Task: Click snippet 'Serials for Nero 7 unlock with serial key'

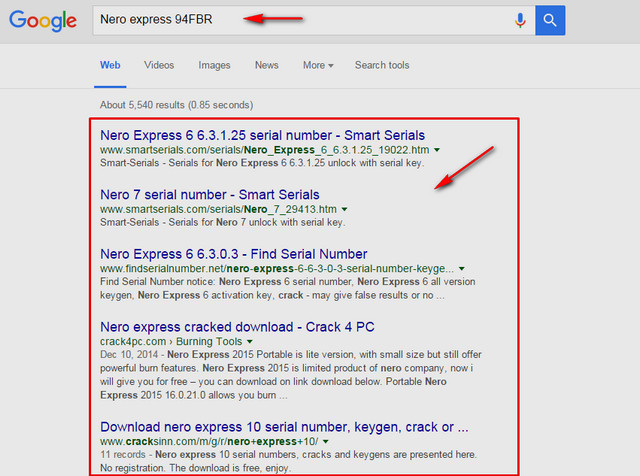Action: (222, 222)
